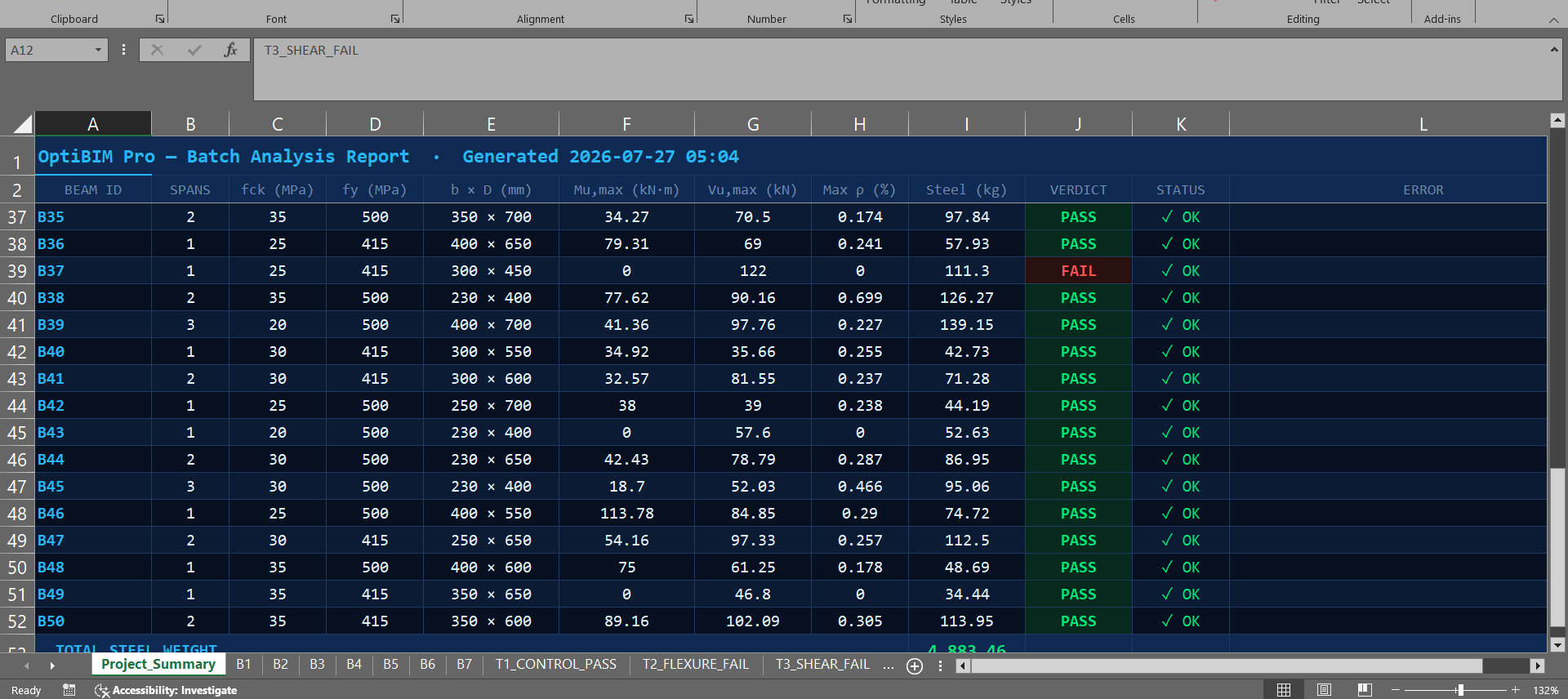Open beam link B37
The height and width of the screenshot is (699, 1568).
(x=51, y=271)
